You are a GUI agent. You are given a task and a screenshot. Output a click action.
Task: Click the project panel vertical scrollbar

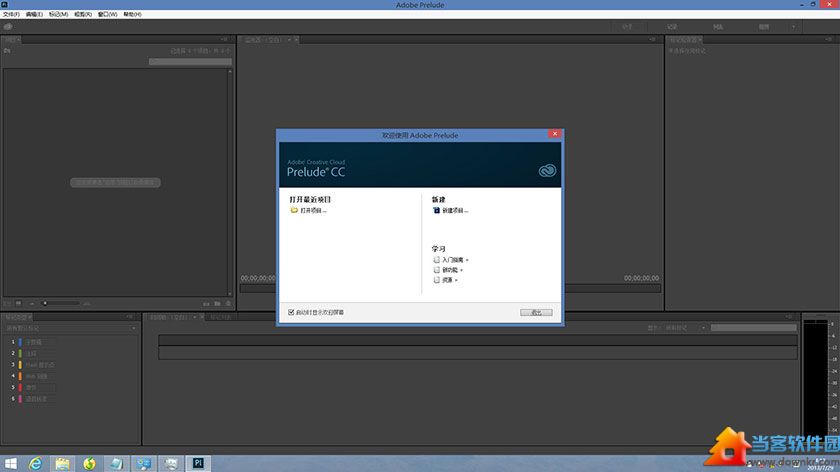point(230,182)
